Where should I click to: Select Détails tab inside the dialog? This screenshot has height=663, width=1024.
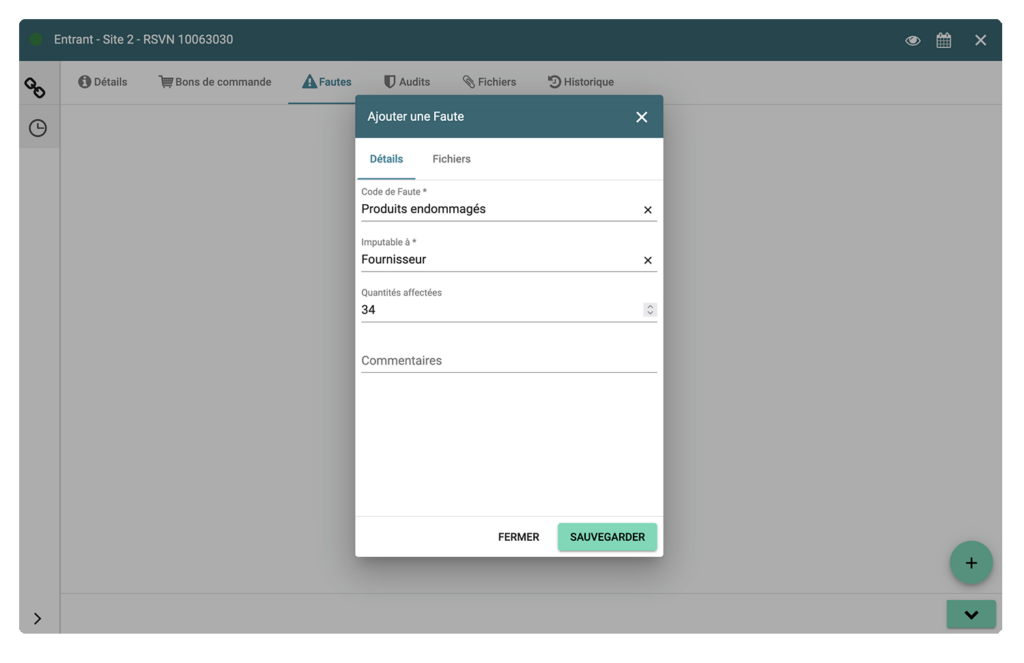pyautogui.click(x=386, y=159)
